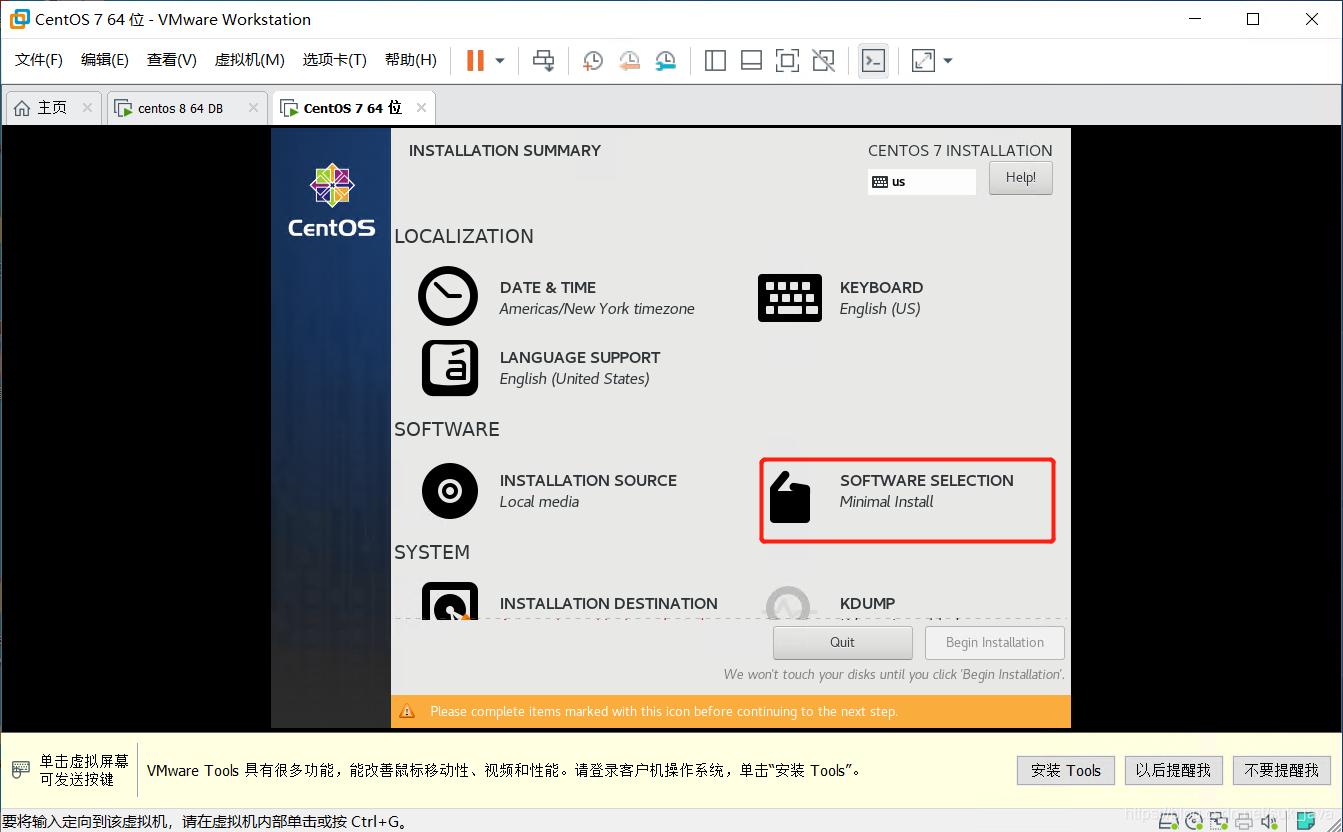Close the 主页 tab
The image size is (1343, 832).
coord(88,108)
